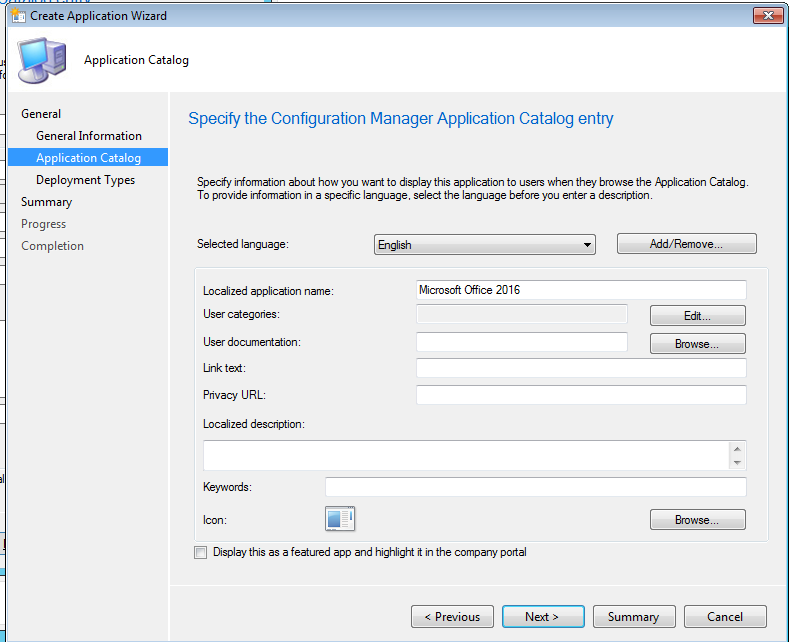Open the Selected language dropdown

coord(484,245)
